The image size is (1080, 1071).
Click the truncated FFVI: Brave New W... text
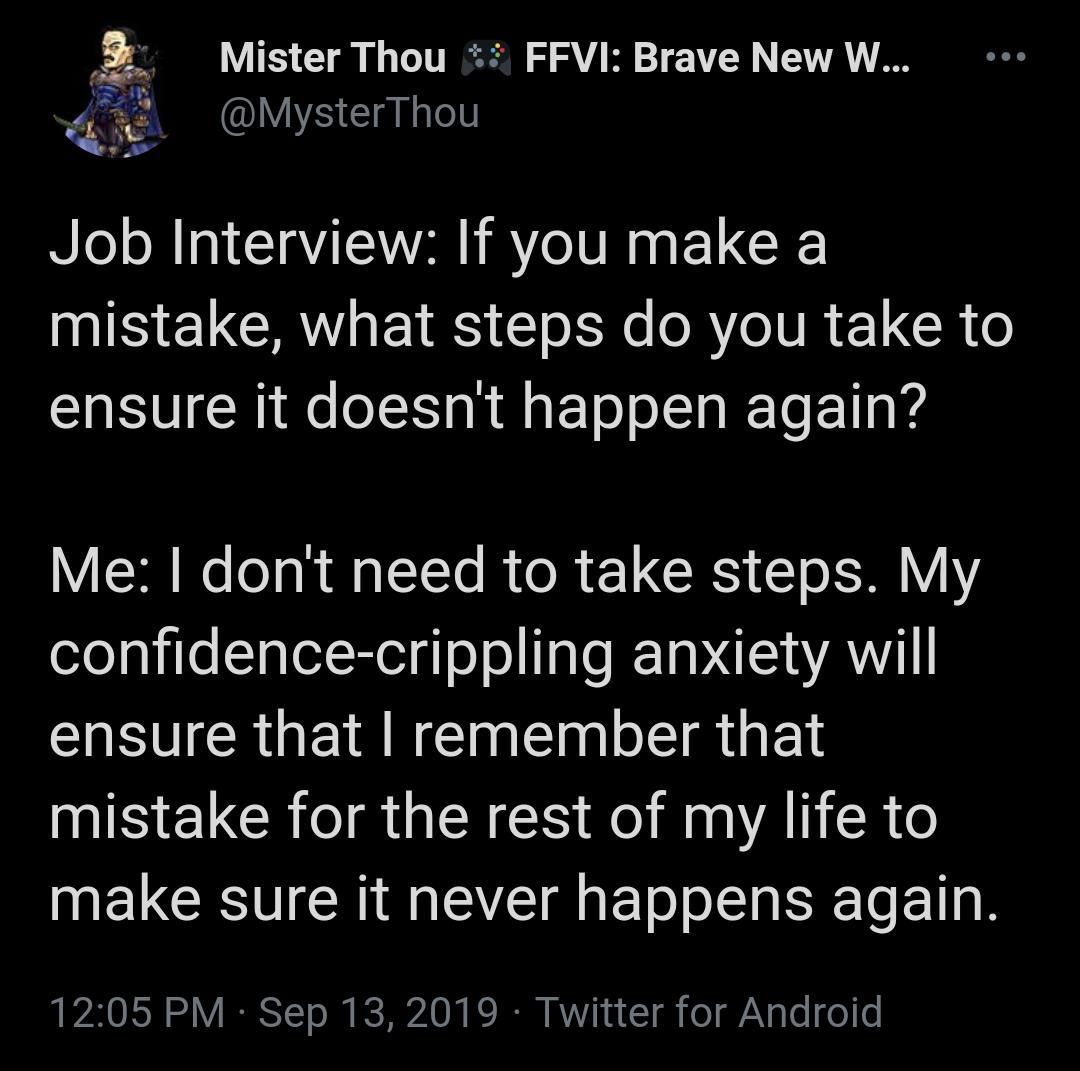click(718, 59)
